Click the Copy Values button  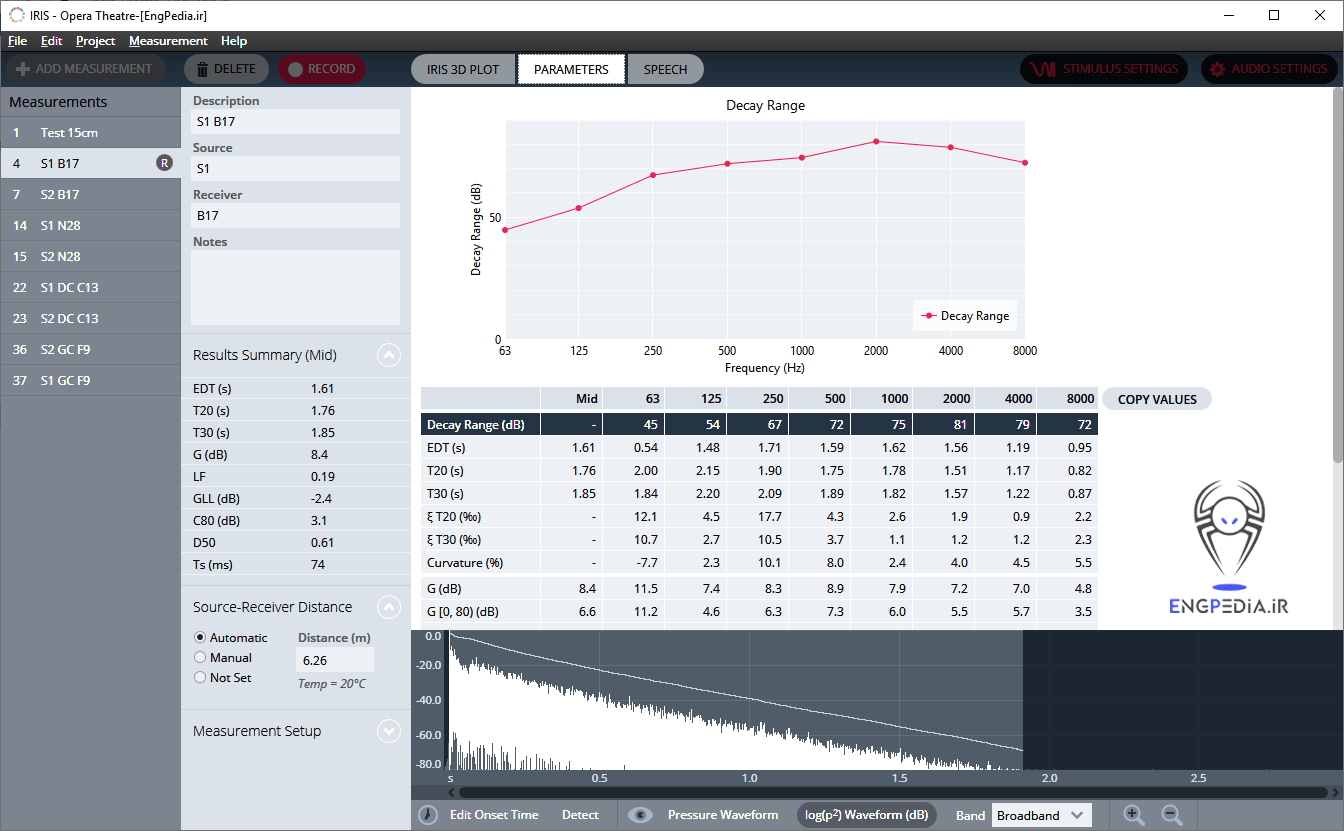coord(1157,399)
